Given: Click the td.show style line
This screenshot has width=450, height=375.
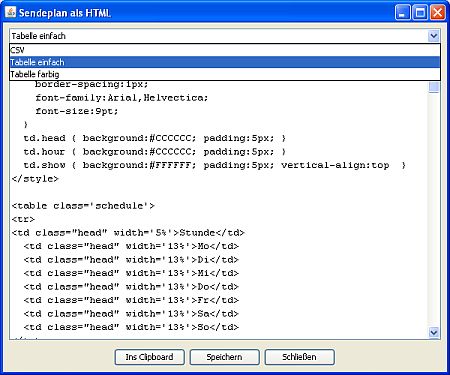Looking at the screenshot, I should click(215, 165).
